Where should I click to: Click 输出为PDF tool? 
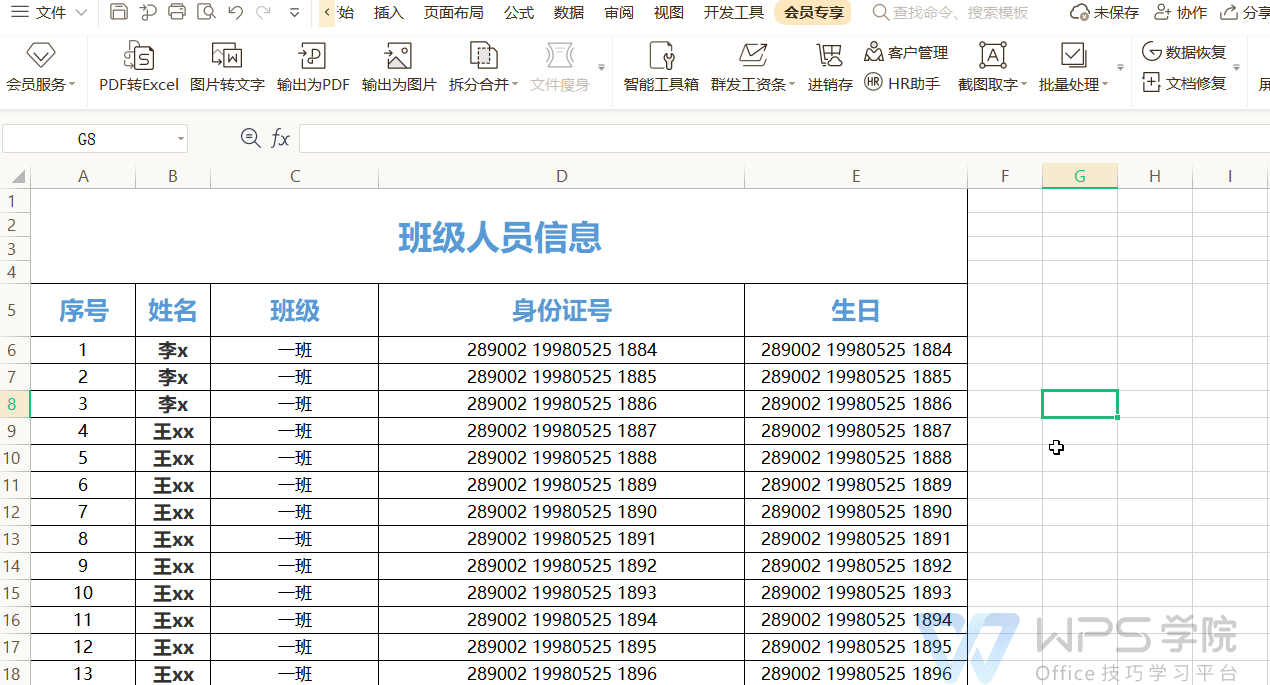click(x=313, y=66)
